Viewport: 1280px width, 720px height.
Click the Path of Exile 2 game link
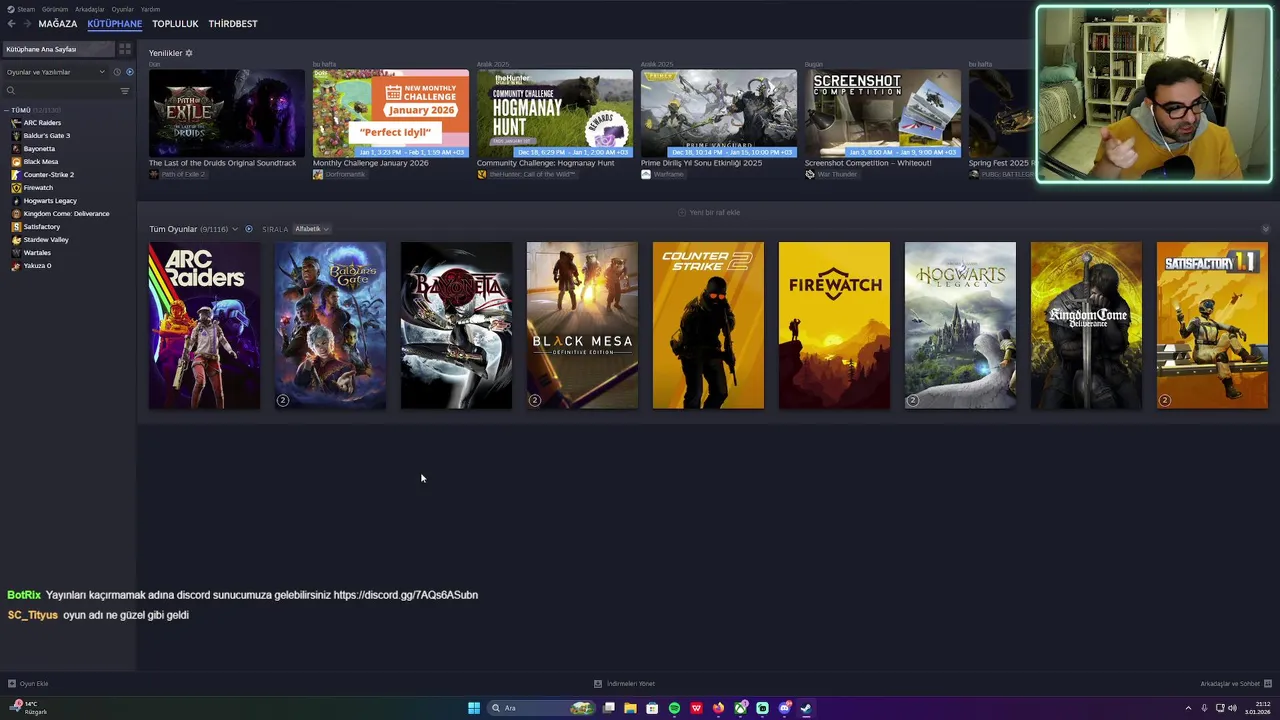click(177, 174)
